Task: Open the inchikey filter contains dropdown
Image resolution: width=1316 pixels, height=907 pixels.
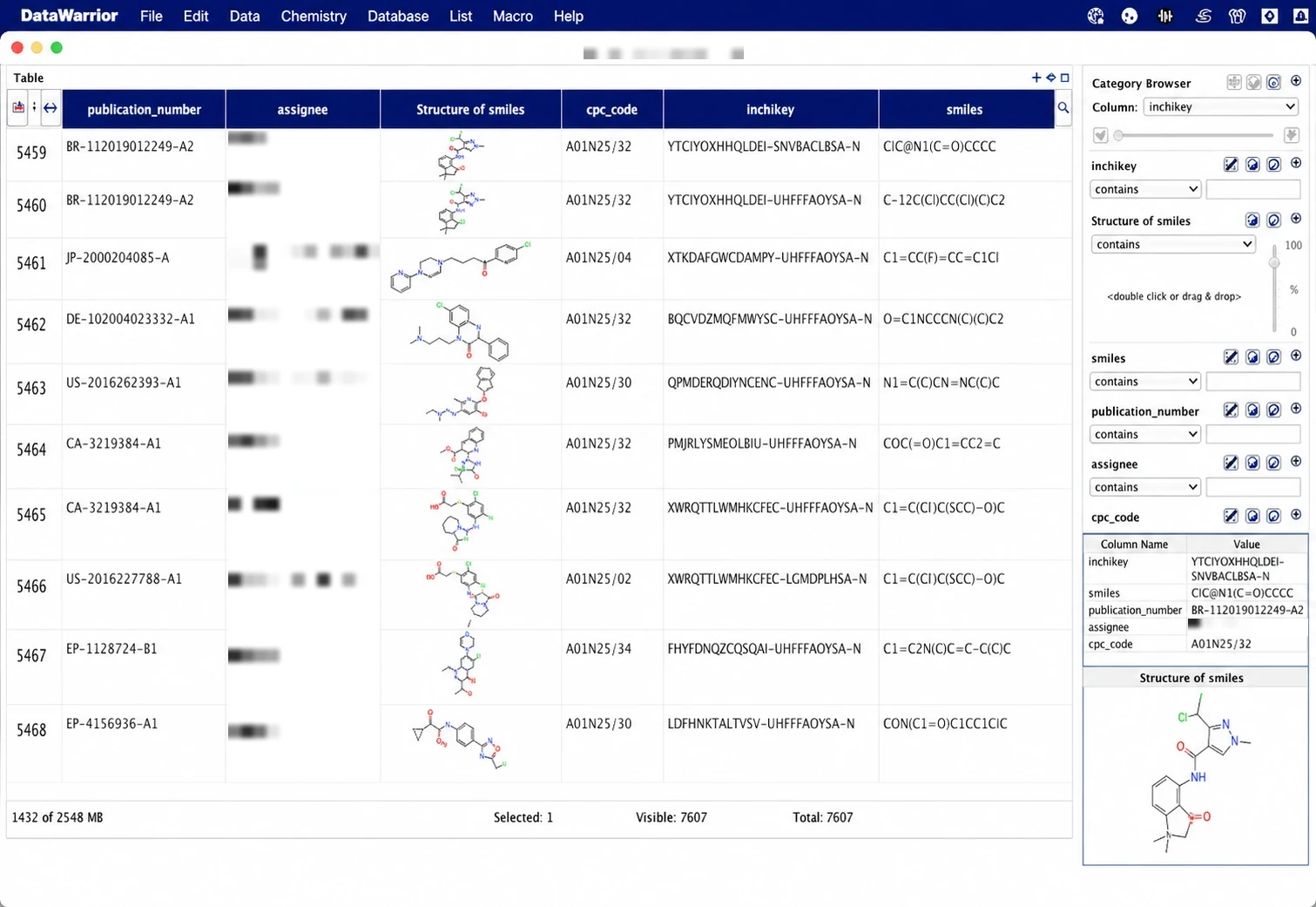Action: point(1145,189)
